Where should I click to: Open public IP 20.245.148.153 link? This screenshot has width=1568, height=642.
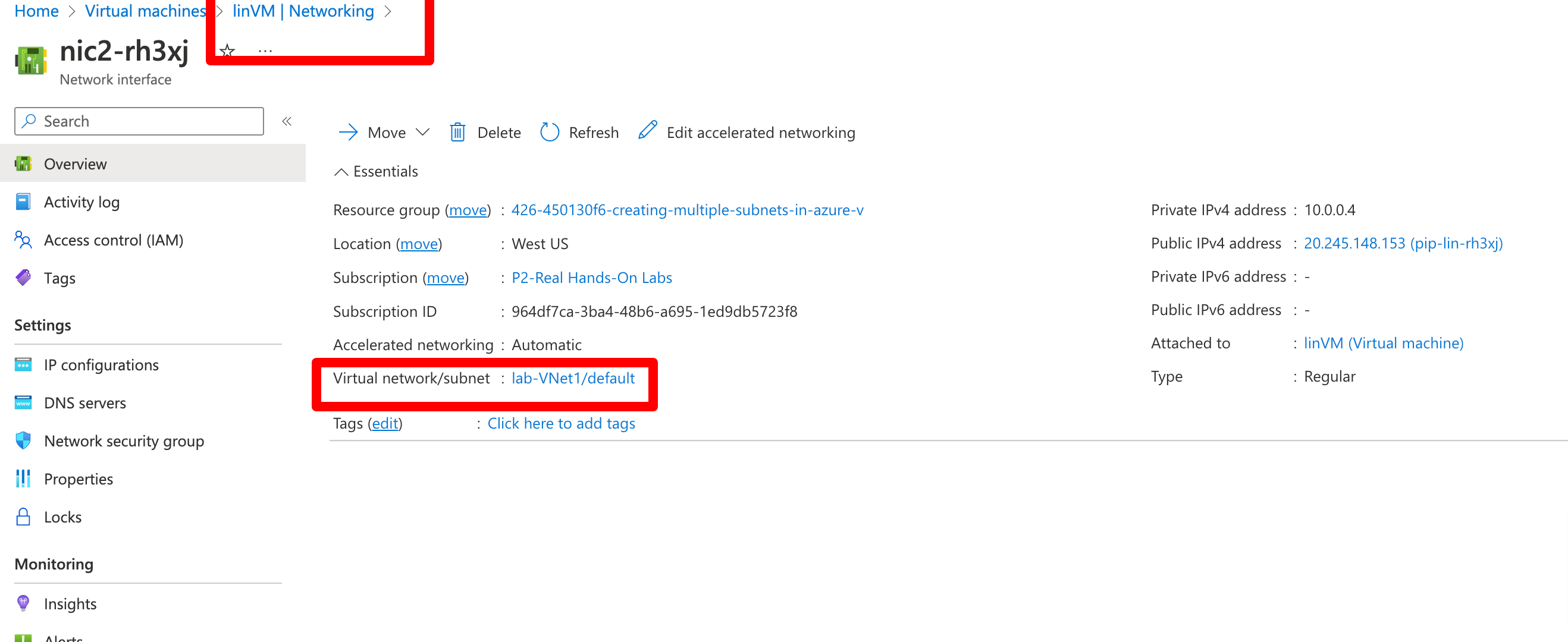tap(1403, 243)
